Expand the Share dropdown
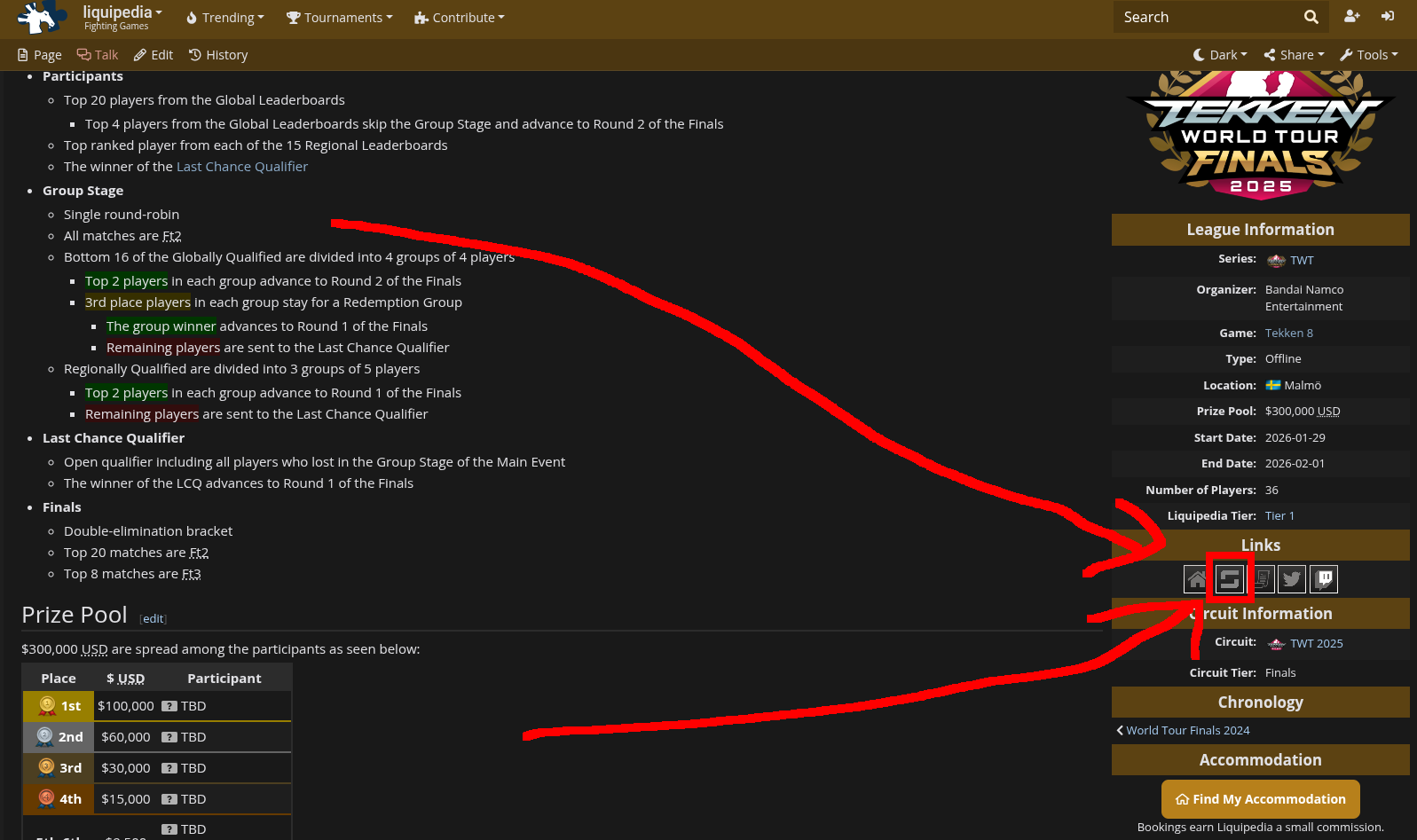The height and width of the screenshot is (840, 1417). pyautogui.click(x=1294, y=55)
